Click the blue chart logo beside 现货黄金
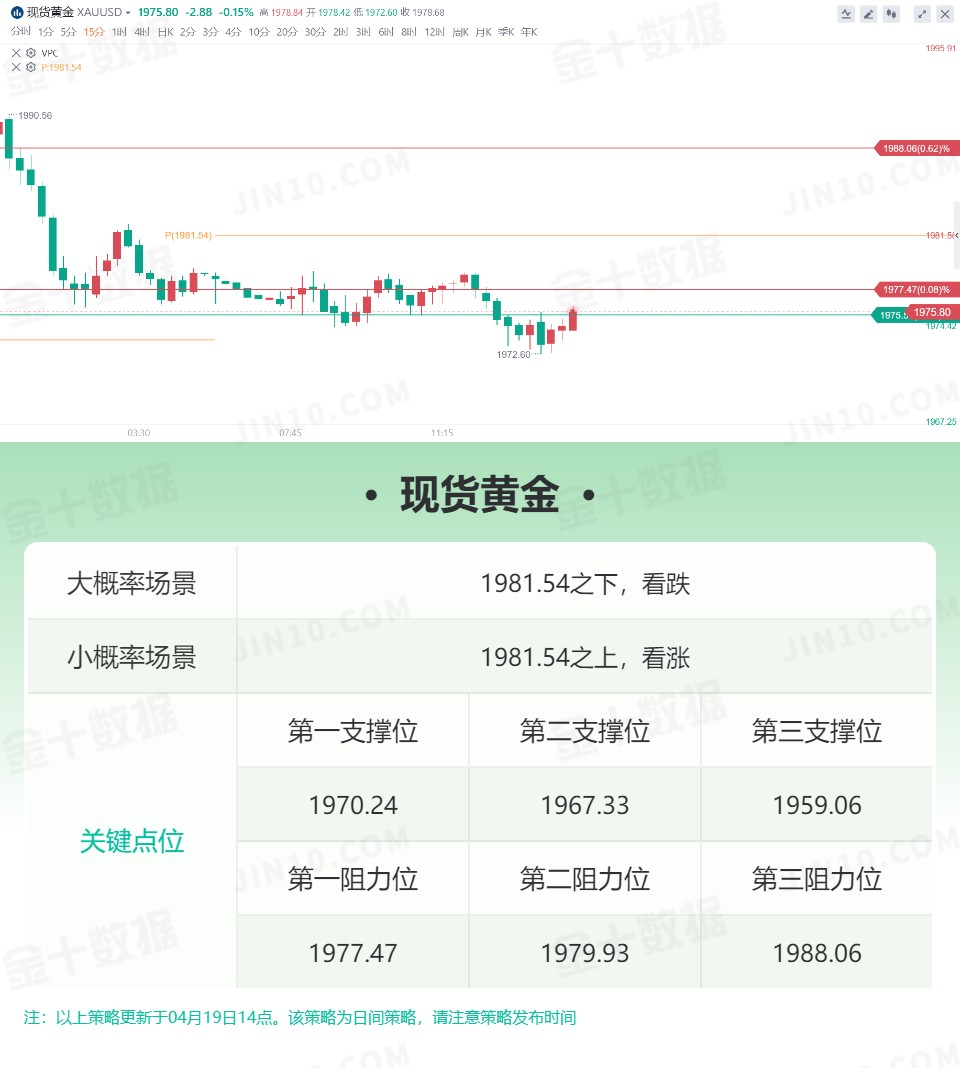Viewport: 960px width, 1068px height. [17, 12]
